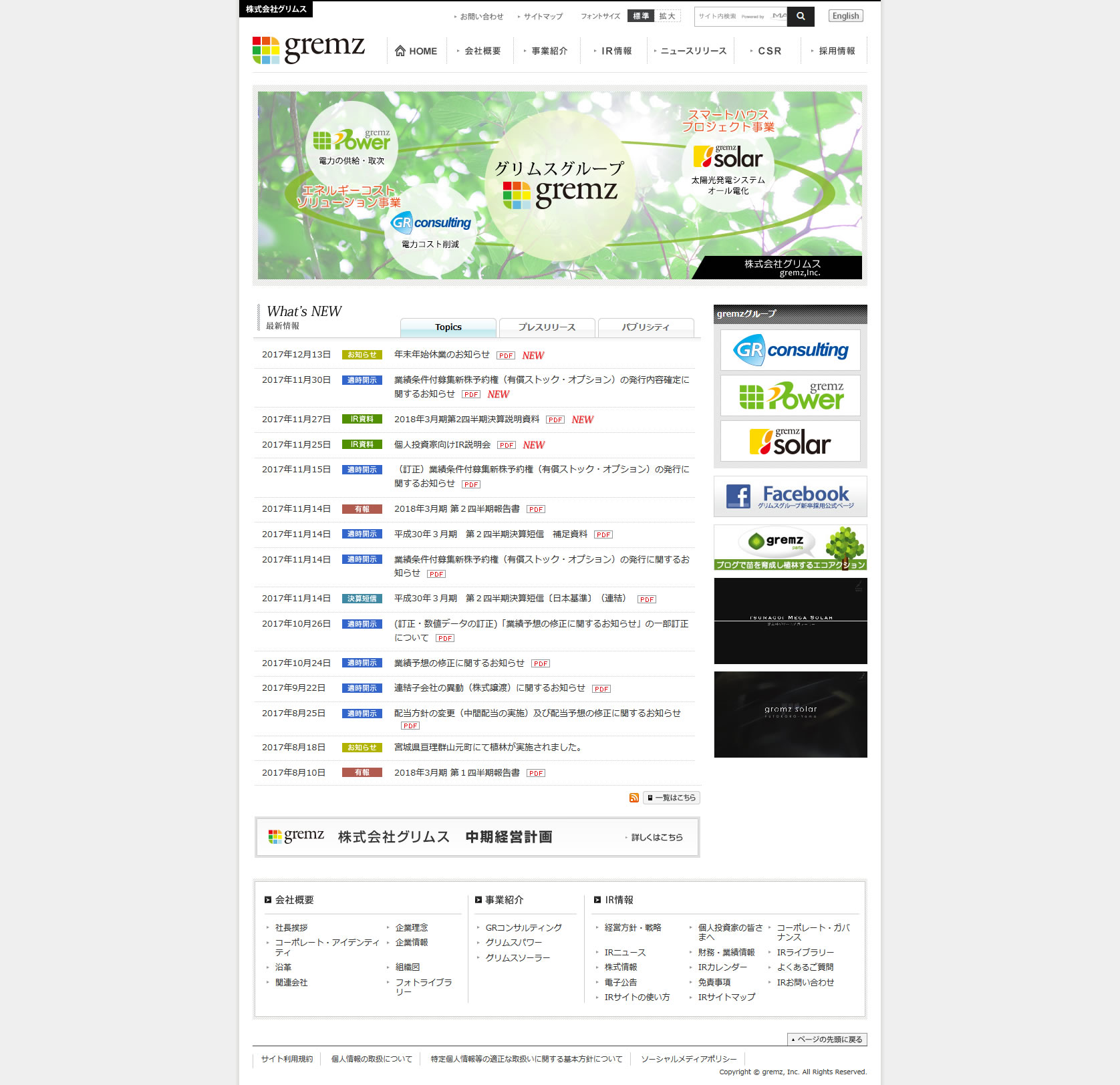Open PDF icon for 連結子会社の異動 notice
1120x1085 pixels.
[601, 689]
